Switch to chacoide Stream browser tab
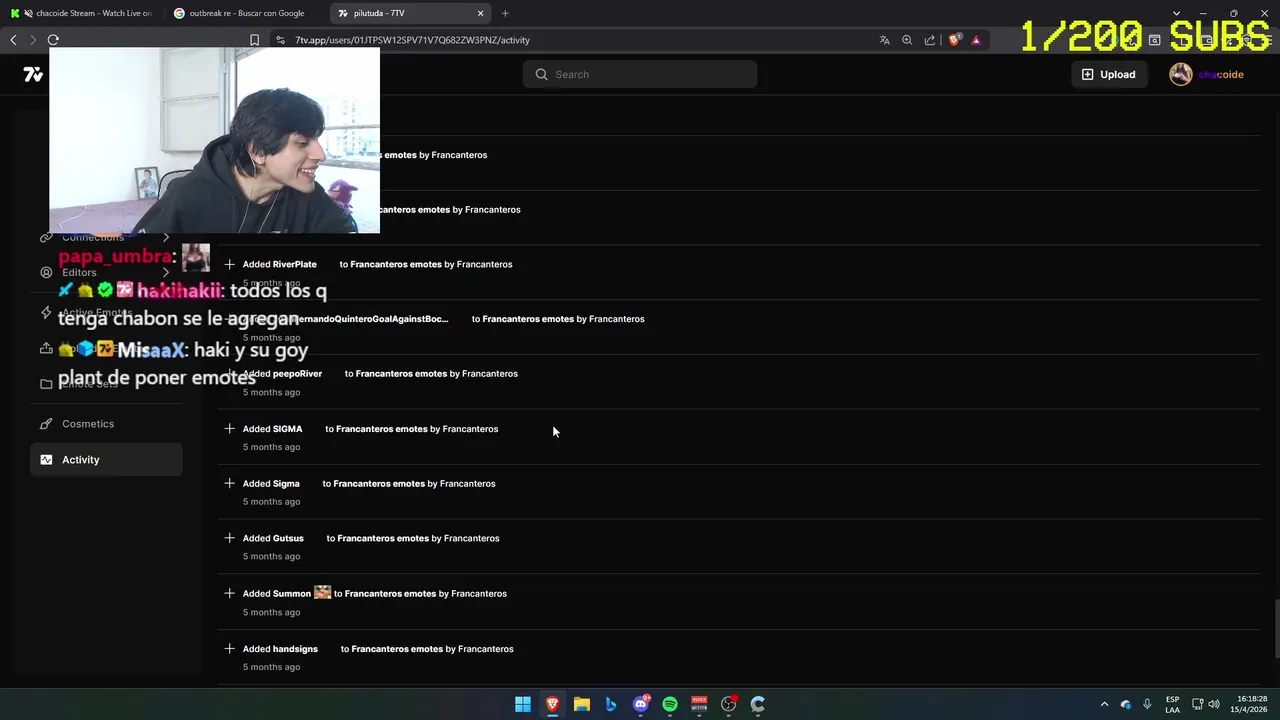 (84, 13)
